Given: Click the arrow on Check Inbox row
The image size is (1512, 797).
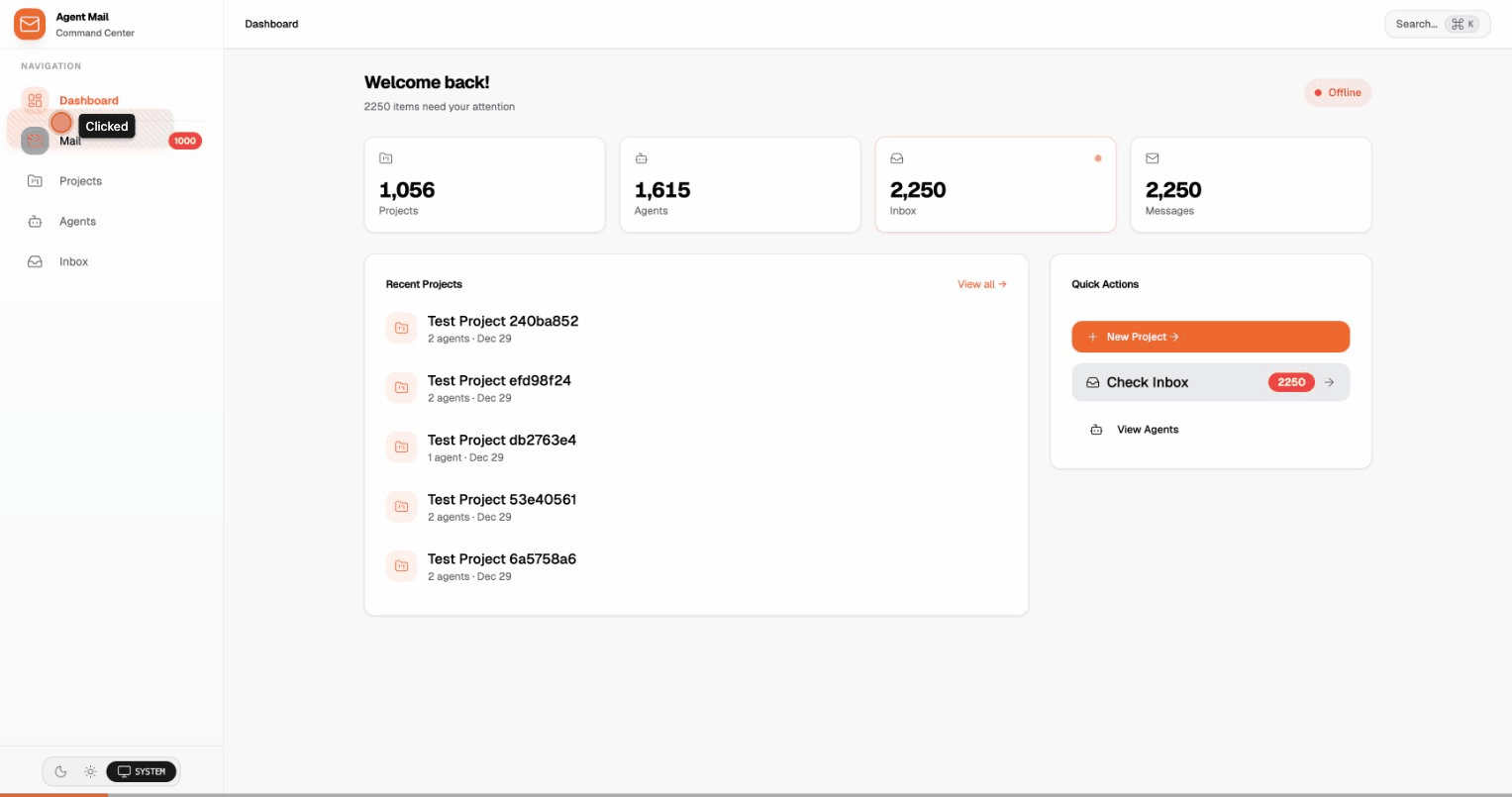Looking at the screenshot, I should pyautogui.click(x=1329, y=382).
